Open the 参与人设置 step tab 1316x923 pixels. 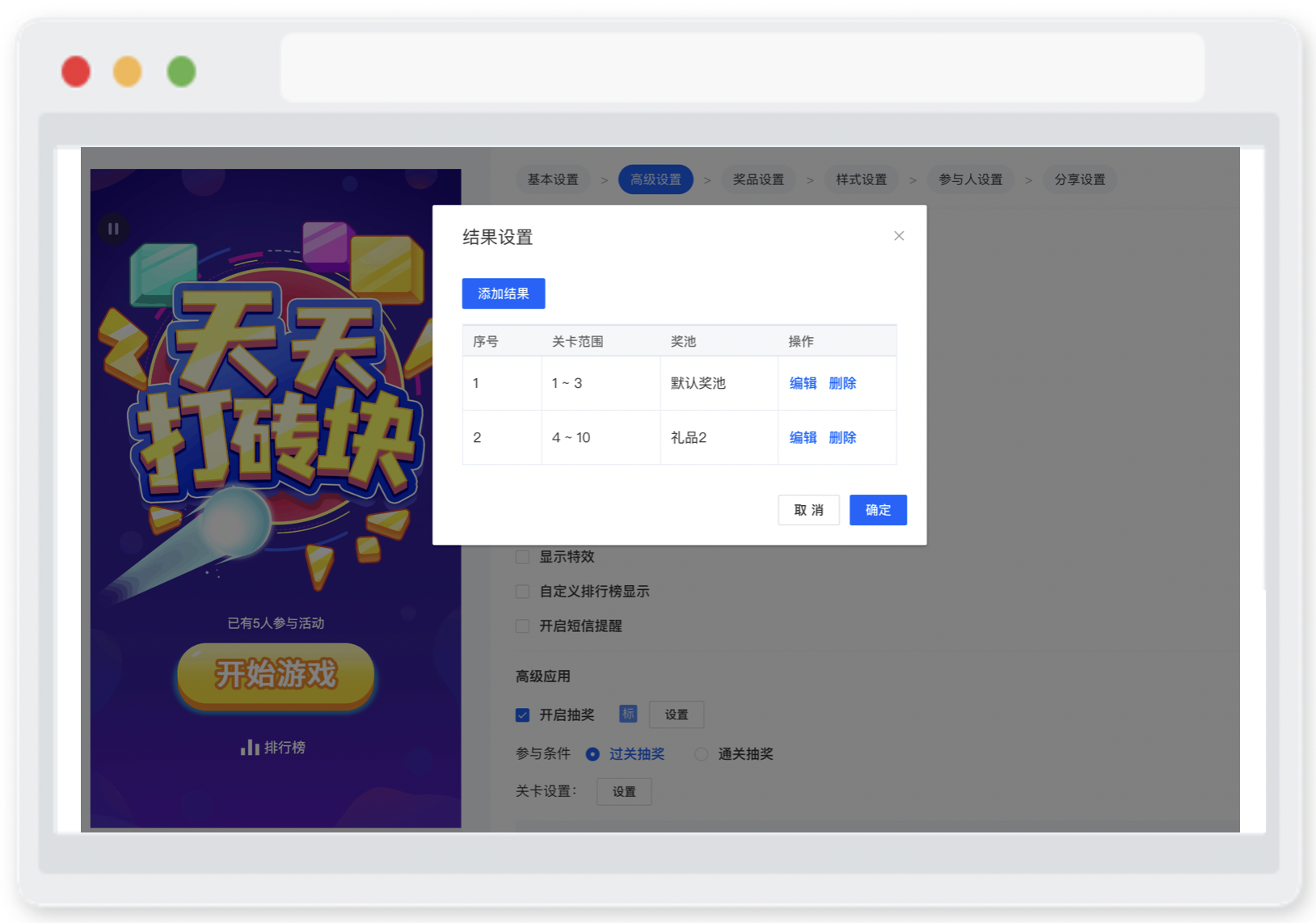(970, 179)
